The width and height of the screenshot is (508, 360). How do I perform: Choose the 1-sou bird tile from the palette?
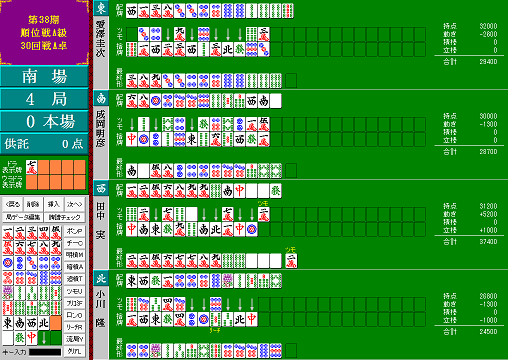point(8,293)
